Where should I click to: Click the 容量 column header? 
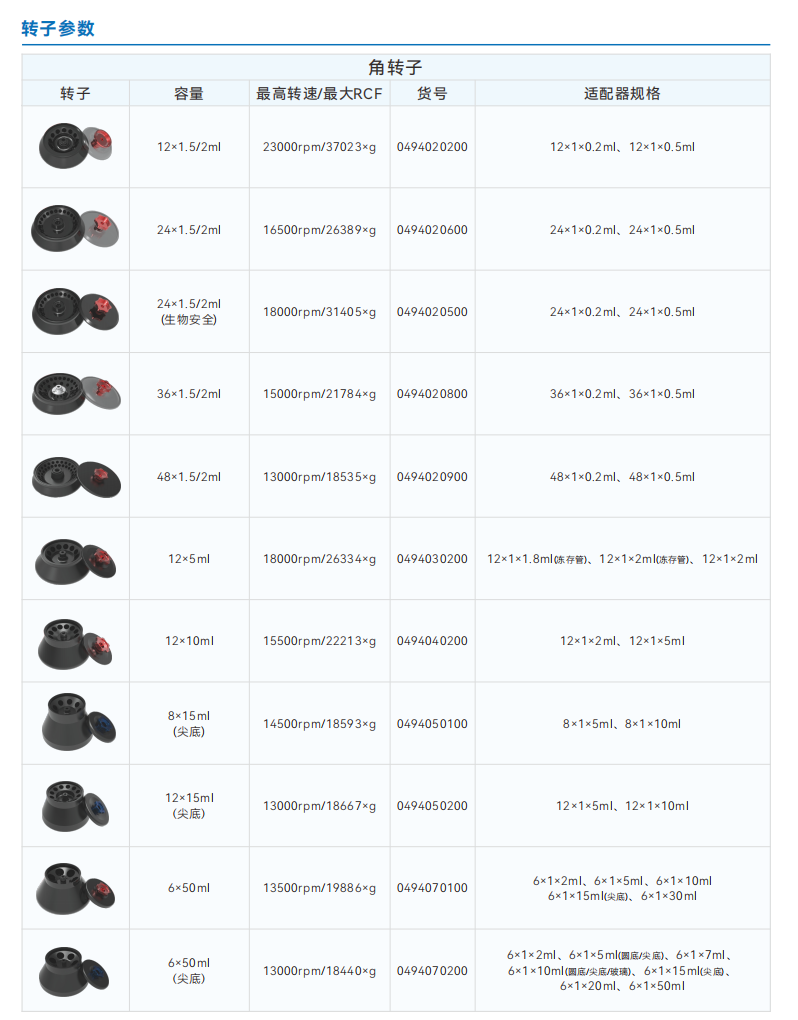click(x=189, y=94)
